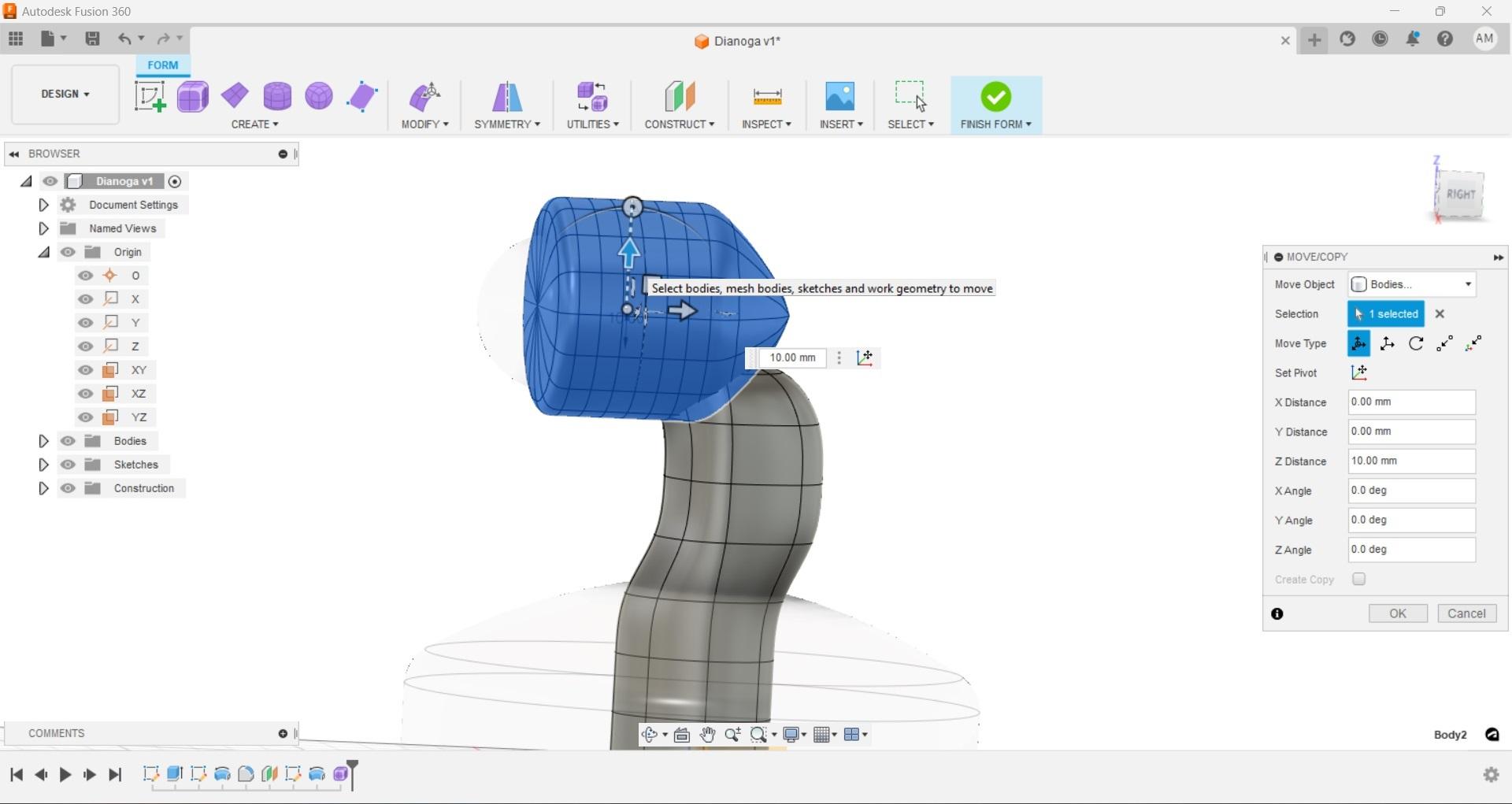The height and width of the screenshot is (804, 1512).
Task: Toggle visibility of XY plane
Action: click(85, 370)
